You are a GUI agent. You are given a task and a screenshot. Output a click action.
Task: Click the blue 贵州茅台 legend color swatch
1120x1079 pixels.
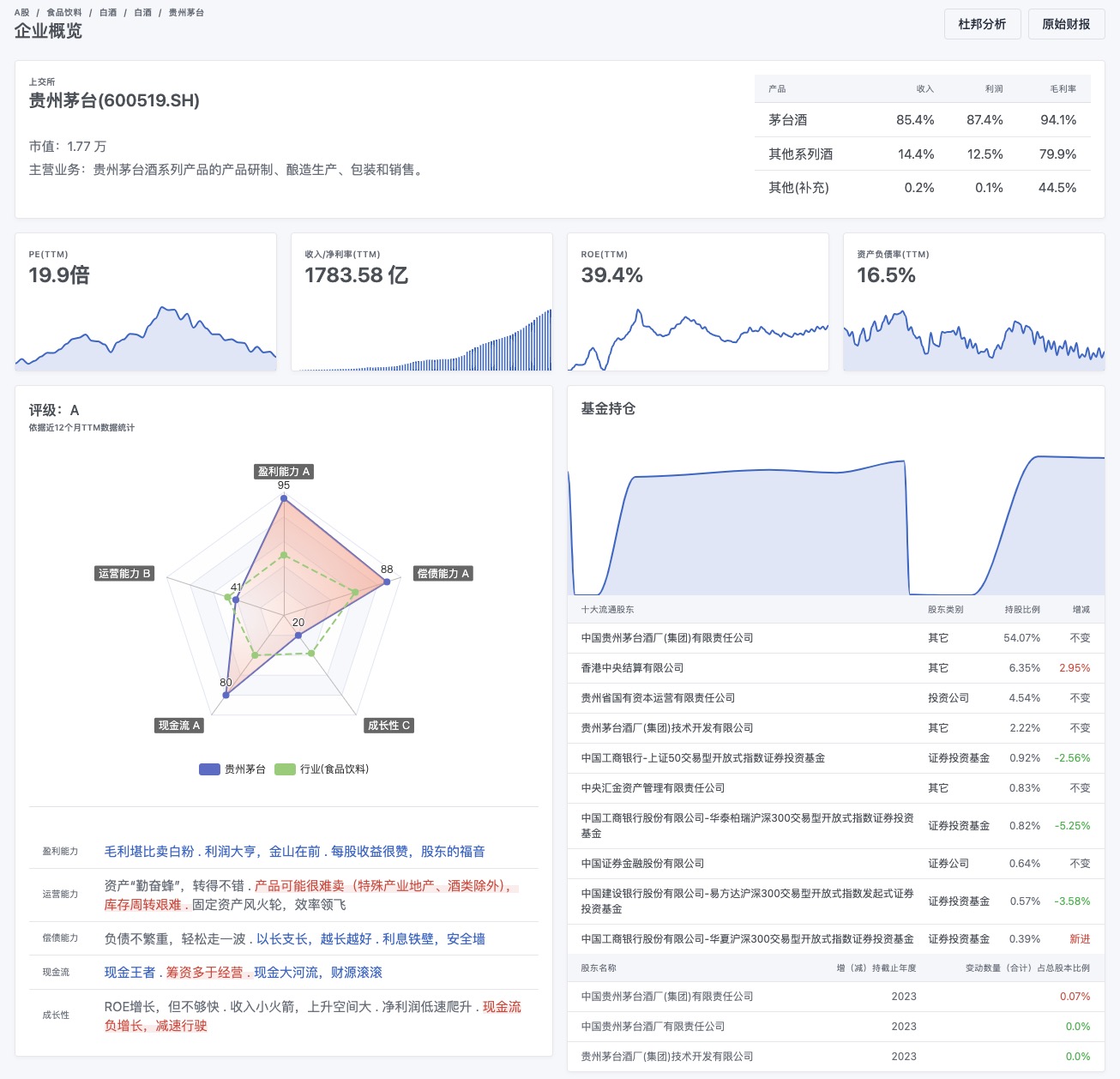[x=209, y=769]
